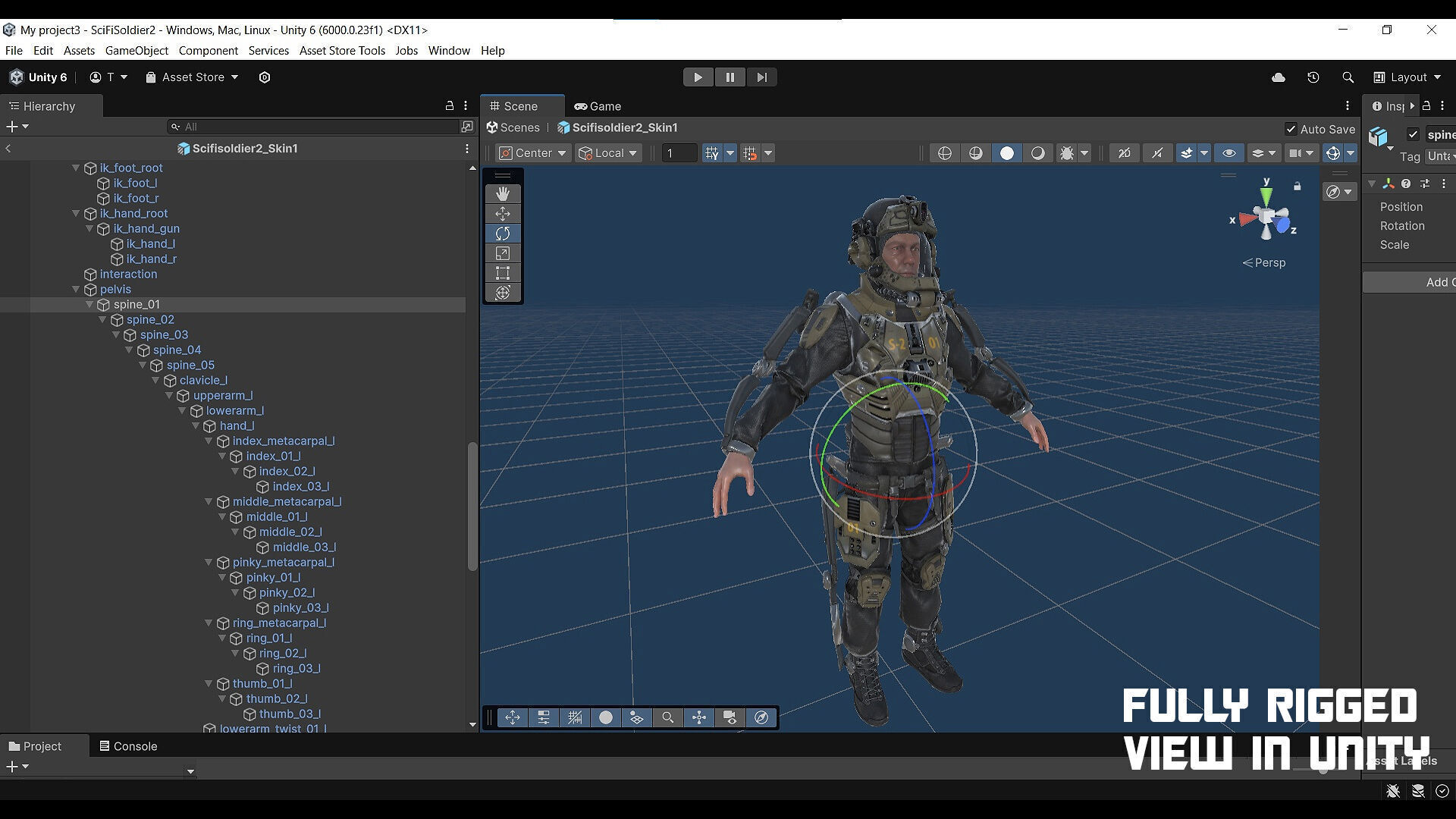Image resolution: width=1456 pixels, height=819 pixels.
Task: Toggle snap increment icon
Action: (750, 153)
